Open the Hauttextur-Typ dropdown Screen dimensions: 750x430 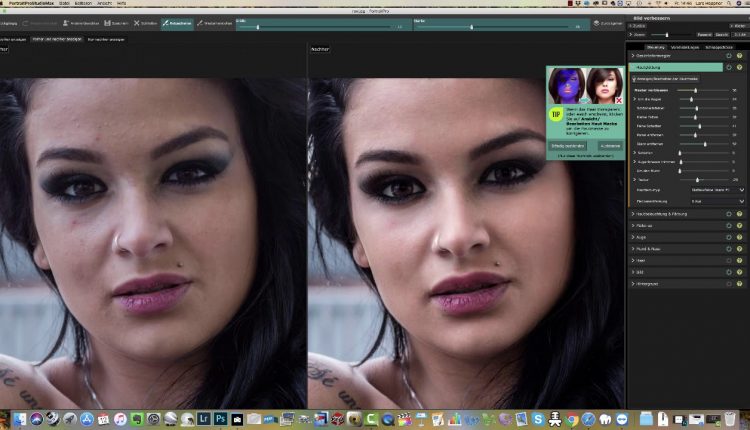pyautogui.click(x=717, y=190)
